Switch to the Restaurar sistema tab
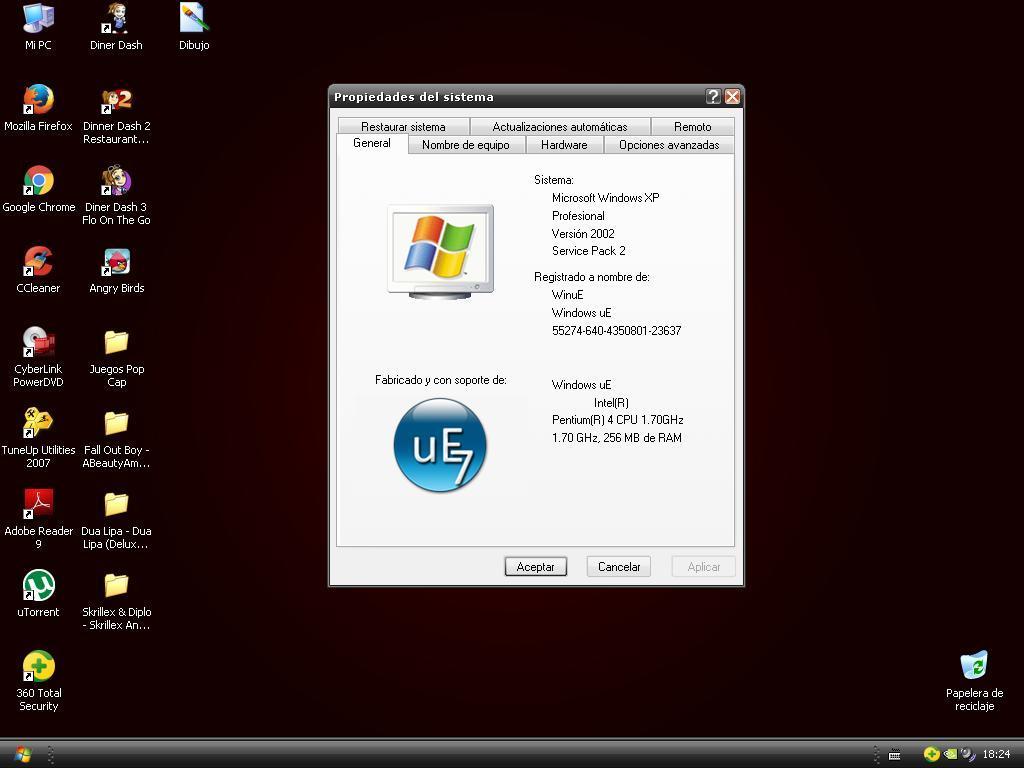This screenshot has width=1024, height=768. point(403,127)
